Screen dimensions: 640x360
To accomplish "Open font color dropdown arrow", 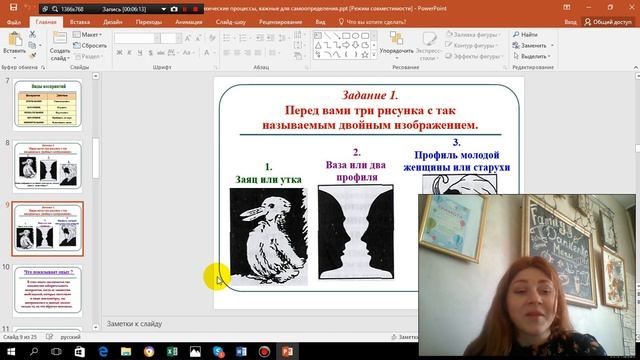I will (x=213, y=52).
